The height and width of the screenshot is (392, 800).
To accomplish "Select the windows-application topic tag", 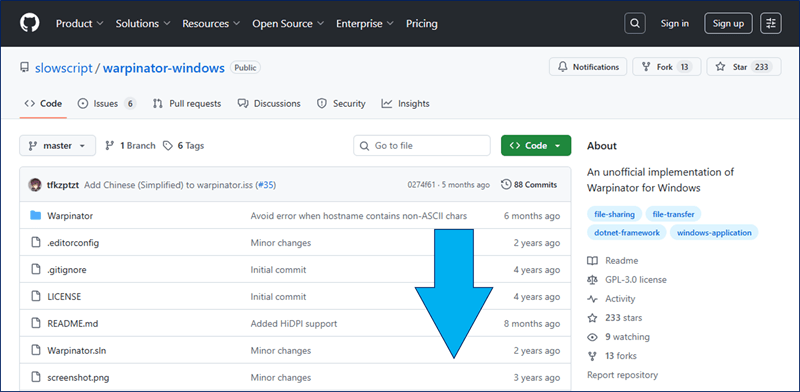I will [x=714, y=233].
